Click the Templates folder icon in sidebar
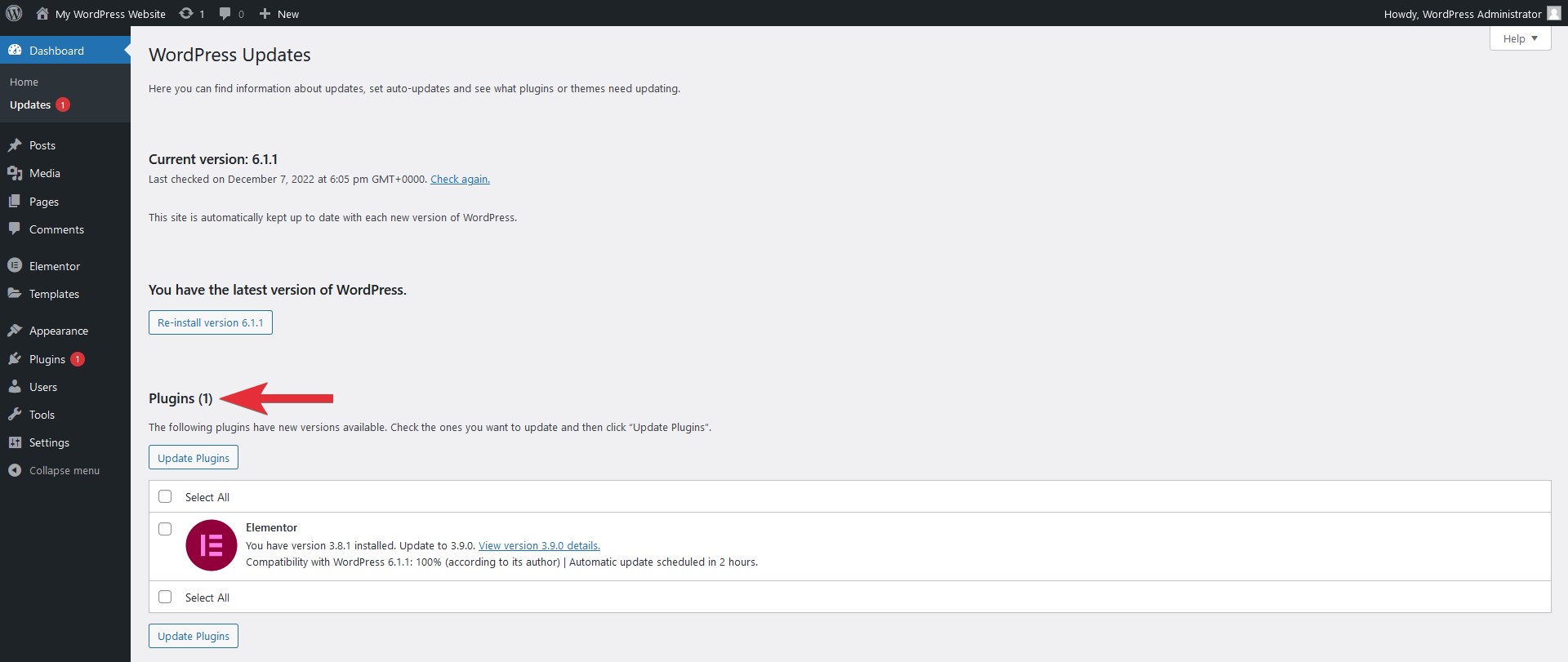This screenshot has width=1568, height=662. [x=15, y=294]
